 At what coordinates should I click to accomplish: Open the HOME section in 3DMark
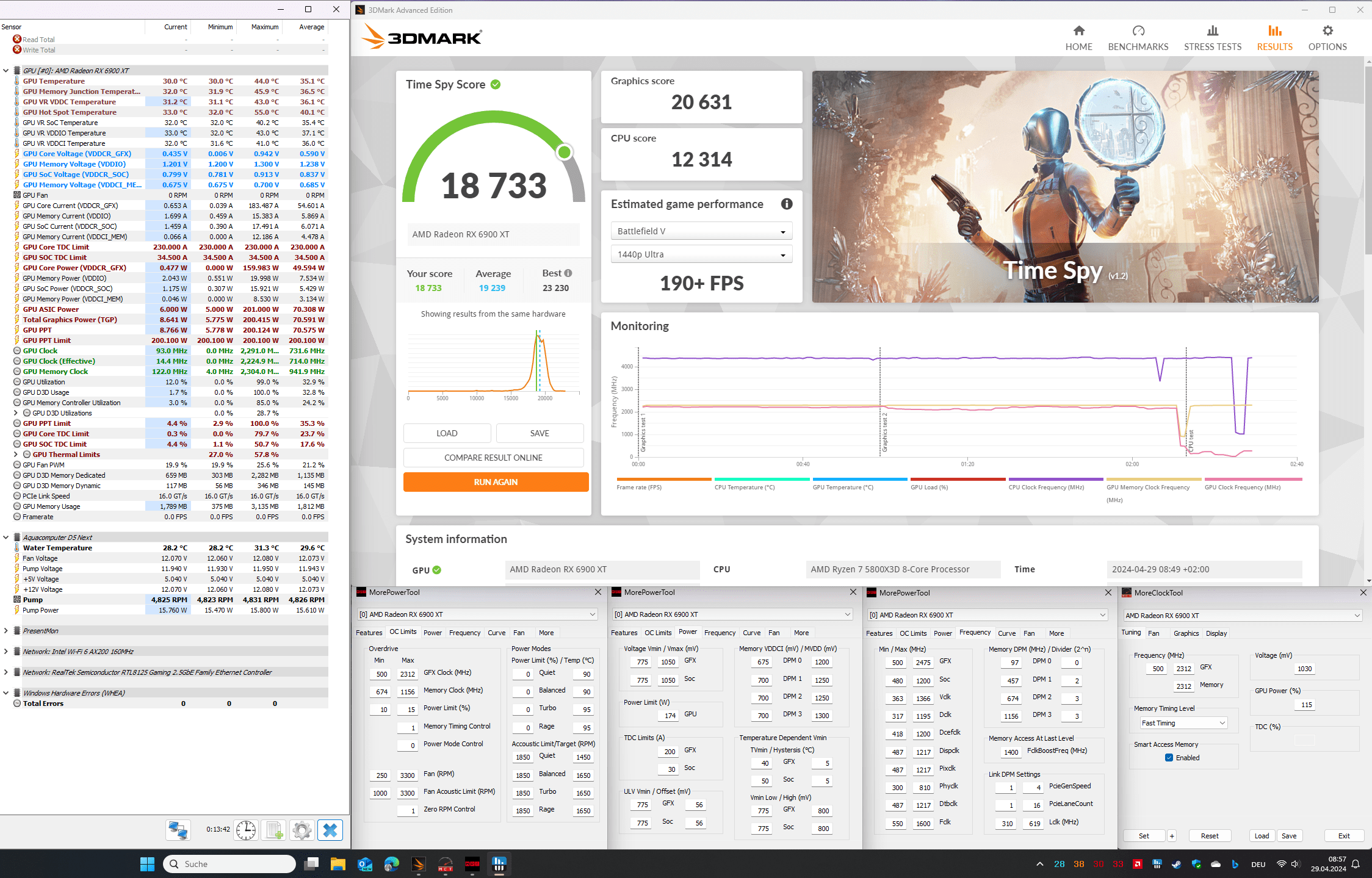point(1078,38)
